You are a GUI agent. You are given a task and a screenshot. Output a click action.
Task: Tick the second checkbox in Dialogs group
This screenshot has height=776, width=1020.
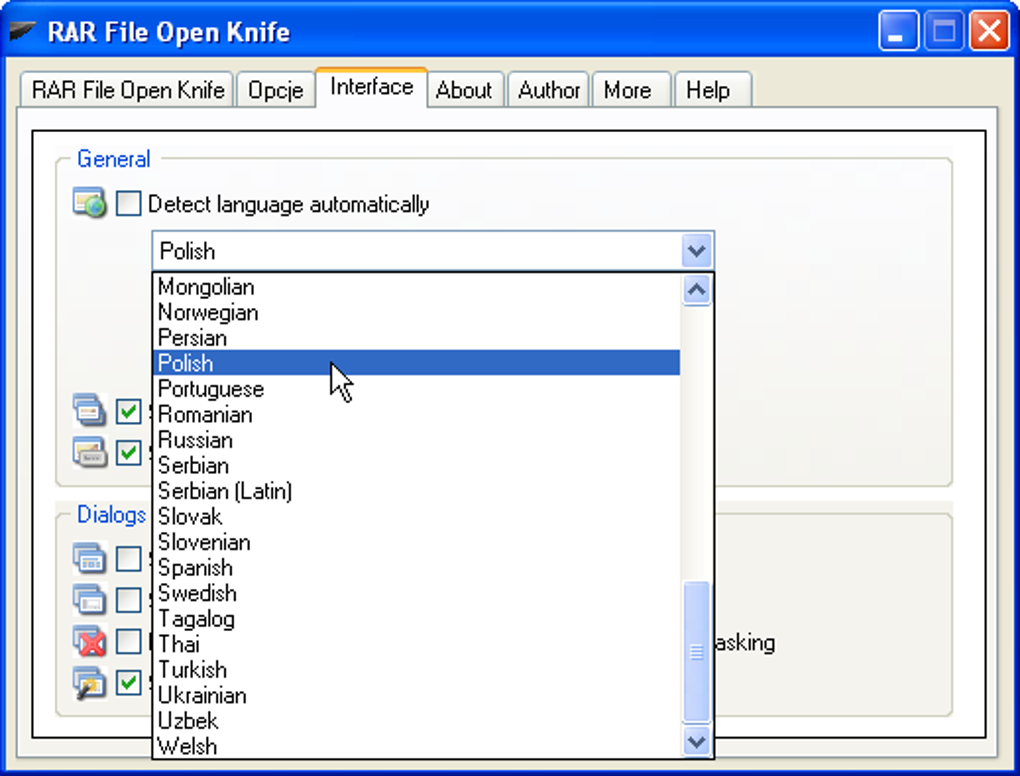pyautogui.click(x=128, y=600)
